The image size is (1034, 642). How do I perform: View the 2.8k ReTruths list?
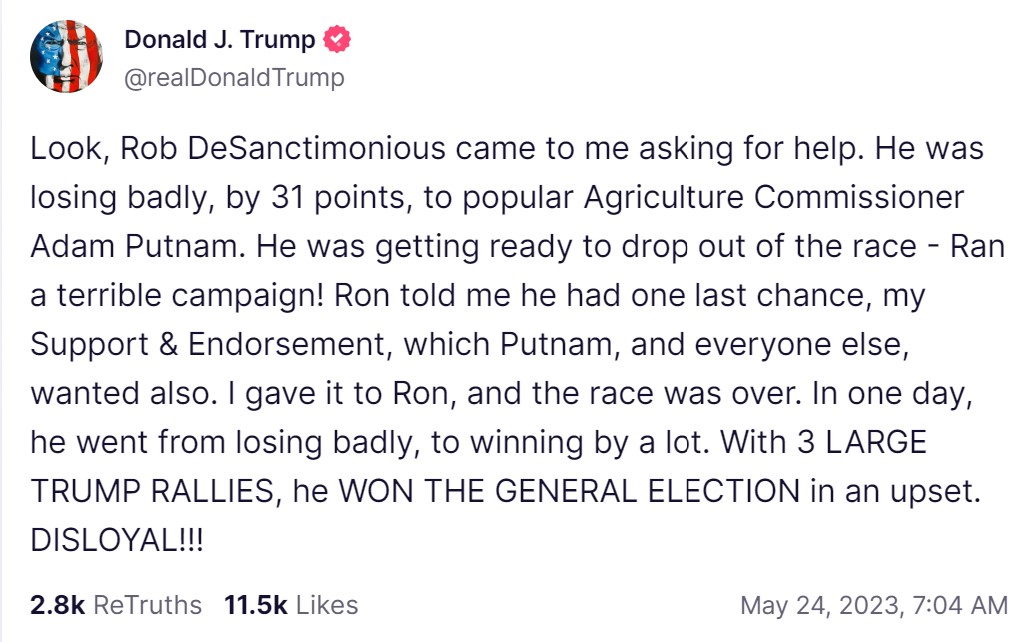(116, 605)
